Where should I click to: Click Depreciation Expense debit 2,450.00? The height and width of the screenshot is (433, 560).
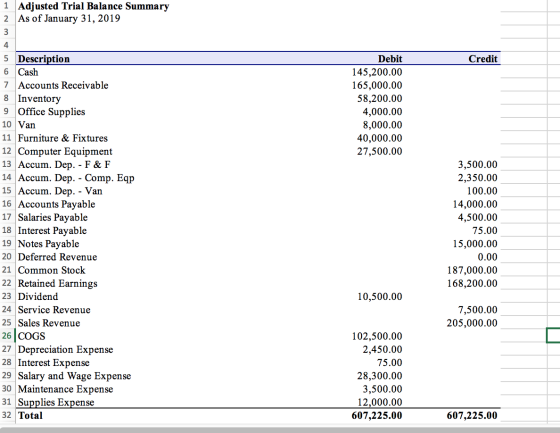382,349
